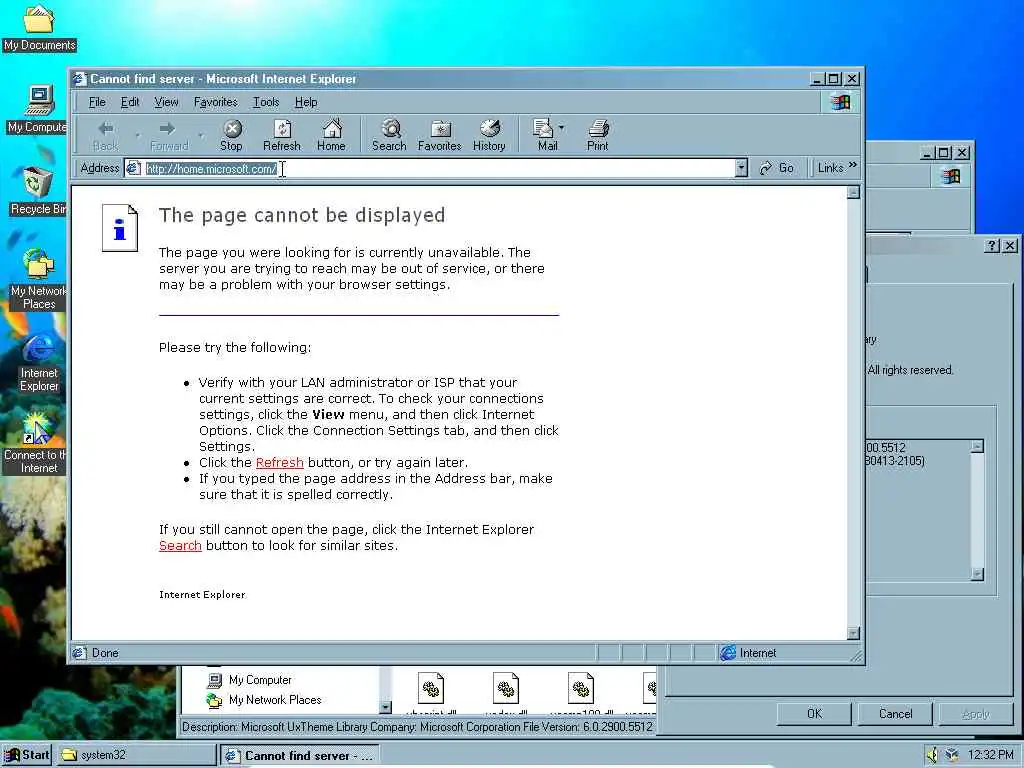Go to the Home page
Viewport: 1024px width, 768px height.
[332, 135]
